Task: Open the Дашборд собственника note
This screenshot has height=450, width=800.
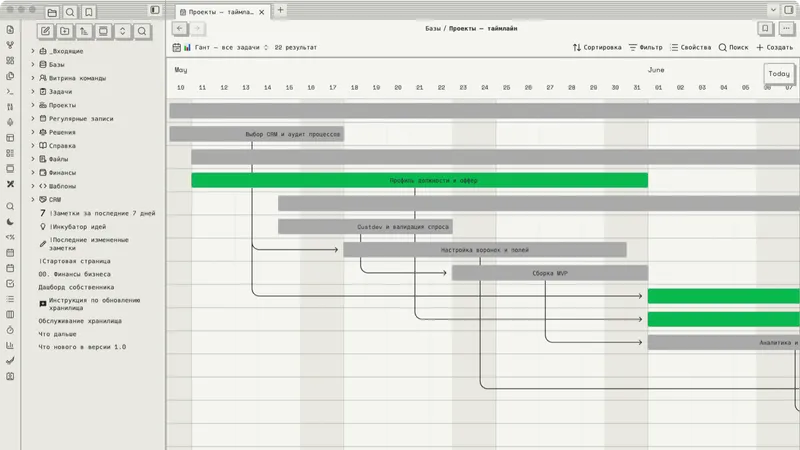Action: point(77,287)
